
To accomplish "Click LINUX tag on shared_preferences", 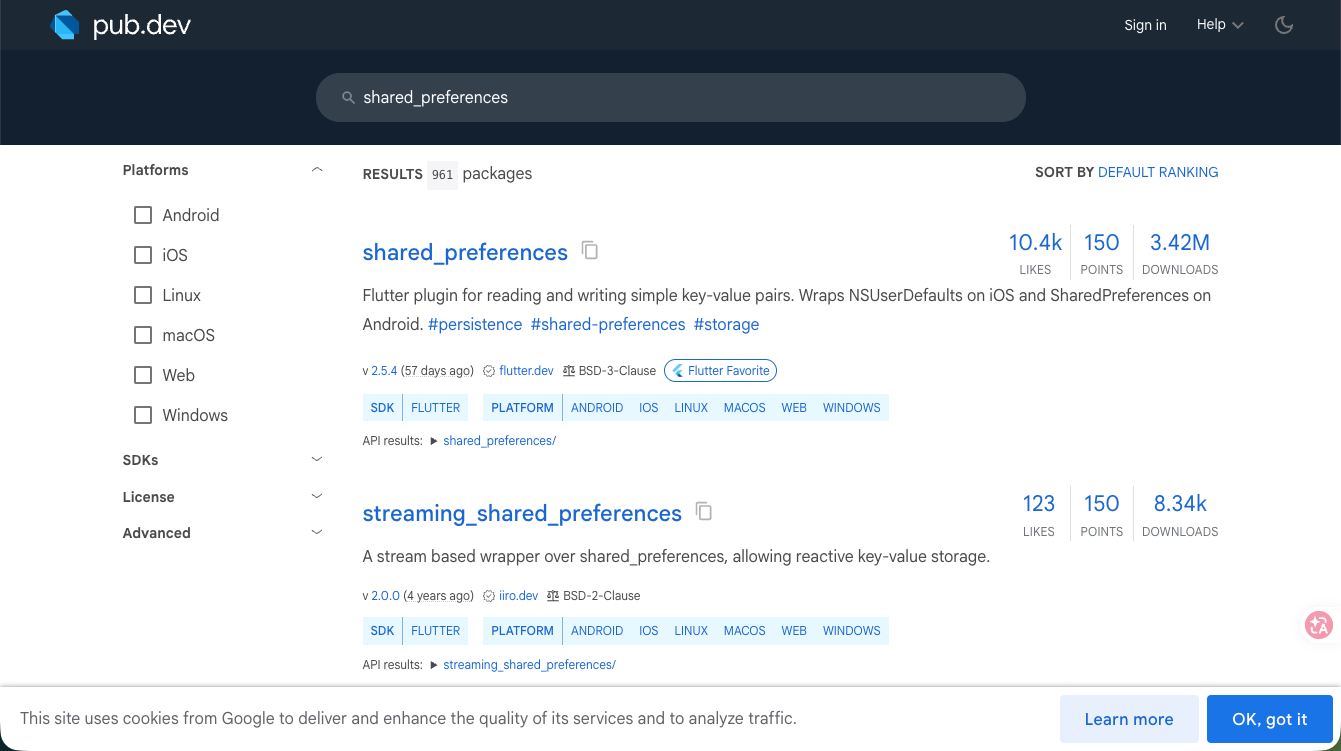I will 691,408.
